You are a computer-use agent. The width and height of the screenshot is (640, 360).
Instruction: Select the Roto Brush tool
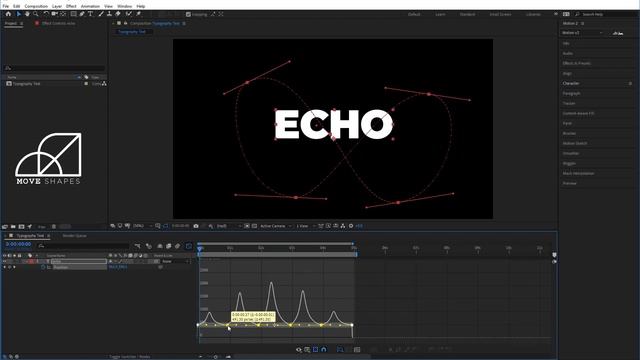click(129, 14)
